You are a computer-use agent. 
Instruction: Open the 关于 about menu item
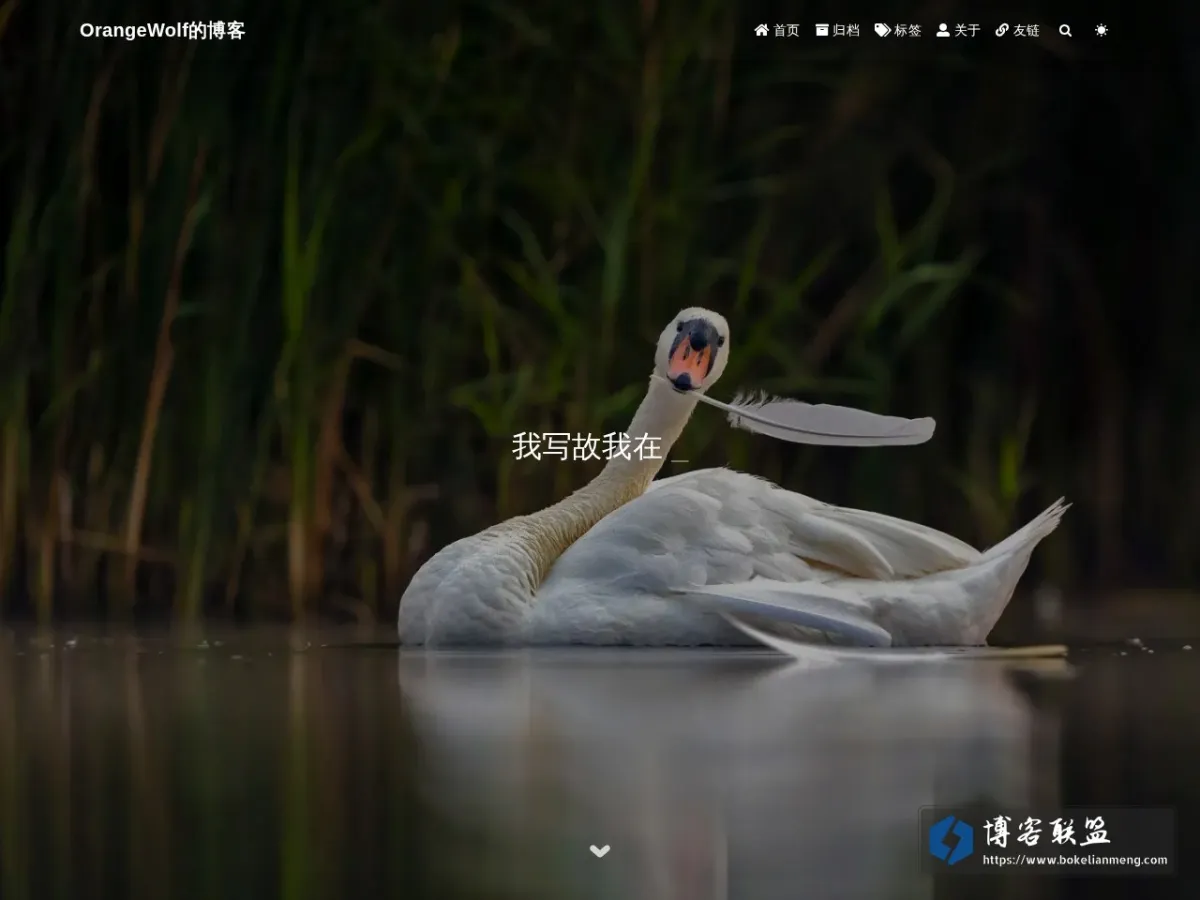[958, 30]
